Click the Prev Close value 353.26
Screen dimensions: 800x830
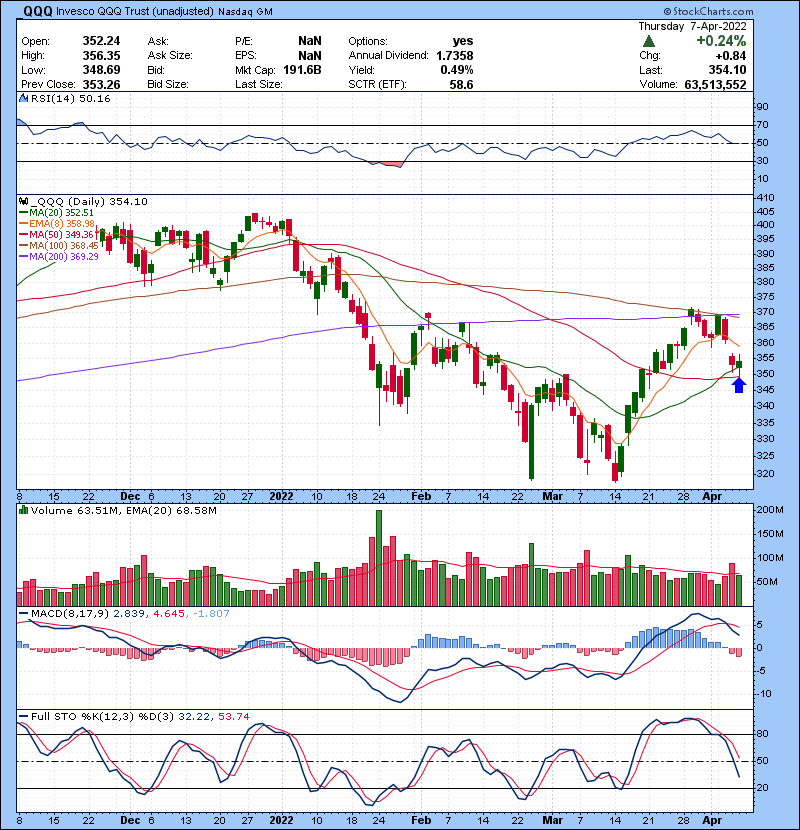(x=101, y=84)
